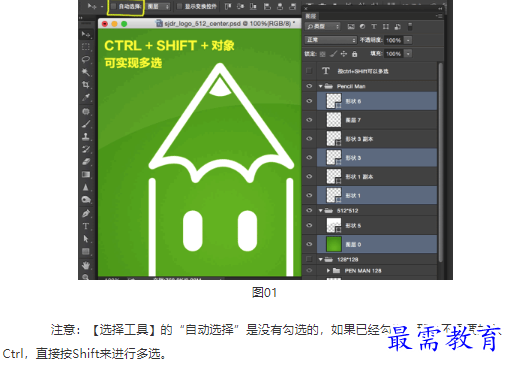The height and width of the screenshot is (370, 509).
Task: Select the Rectangular Marquee tool
Action: coord(86,47)
